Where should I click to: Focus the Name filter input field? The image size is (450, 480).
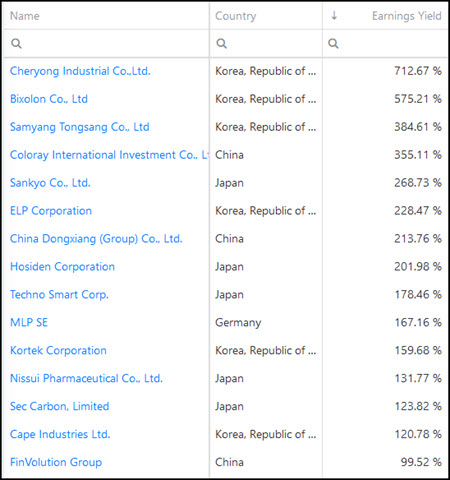pyautogui.click(x=107, y=43)
